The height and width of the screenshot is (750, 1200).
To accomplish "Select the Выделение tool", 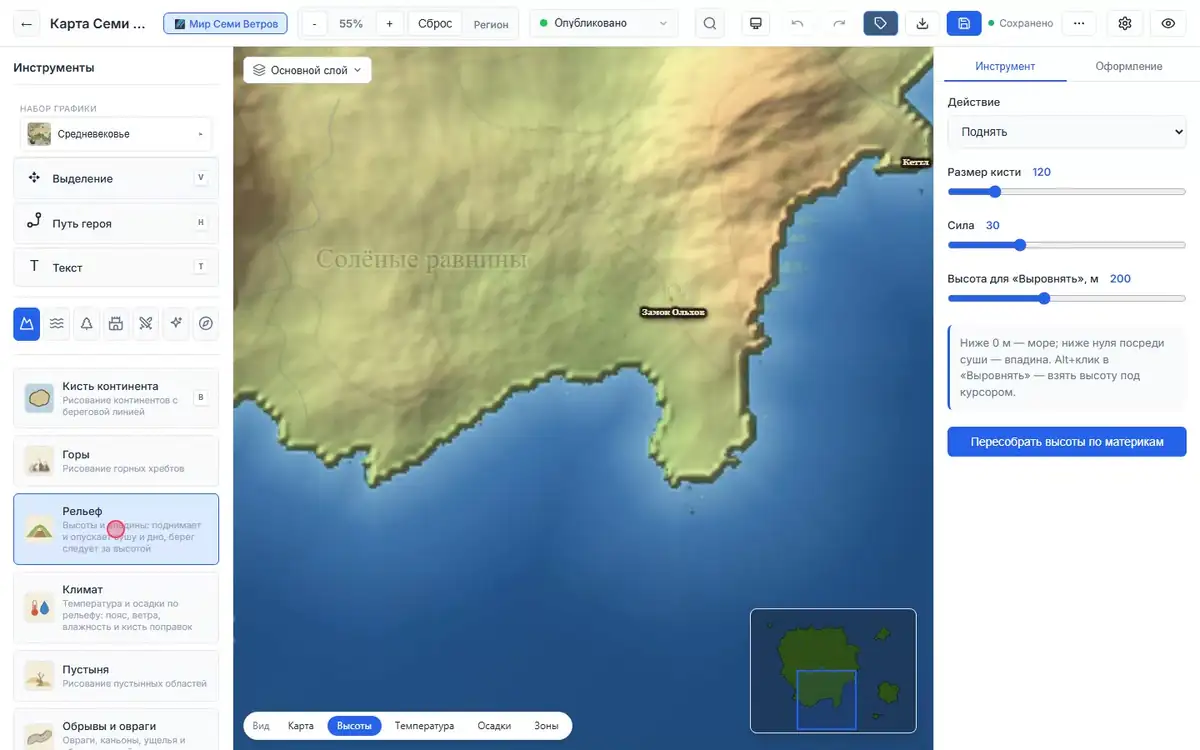I will pos(116,178).
